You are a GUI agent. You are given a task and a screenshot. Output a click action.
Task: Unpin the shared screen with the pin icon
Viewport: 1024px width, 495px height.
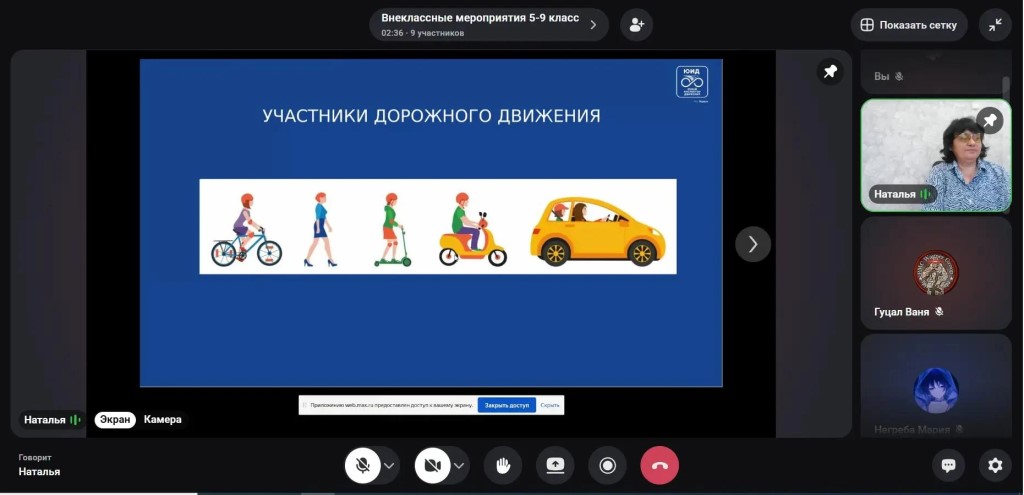pyautogui.click(x=830, y=71)
